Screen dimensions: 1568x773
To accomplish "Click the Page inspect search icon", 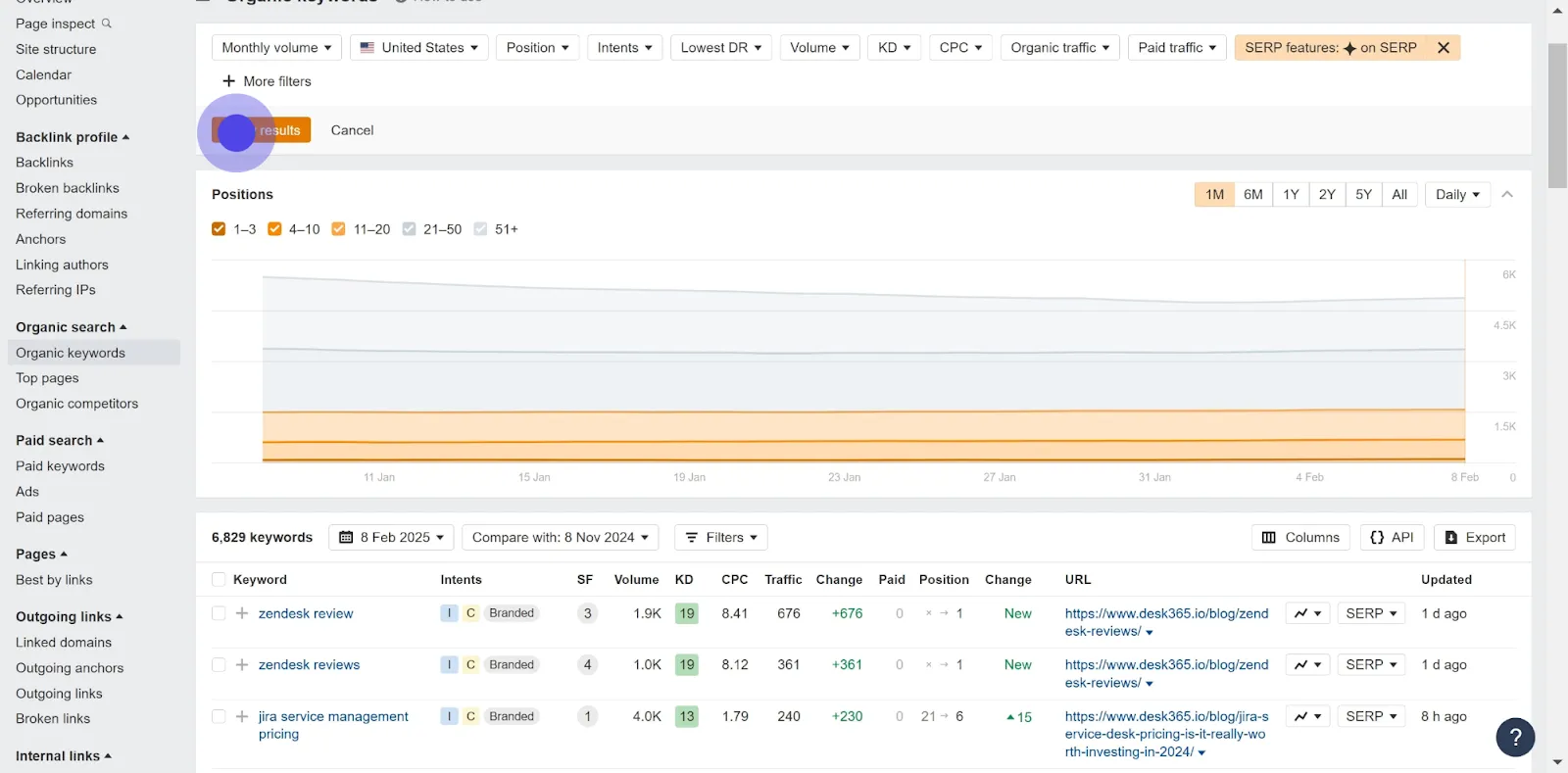I will [107, 24].
